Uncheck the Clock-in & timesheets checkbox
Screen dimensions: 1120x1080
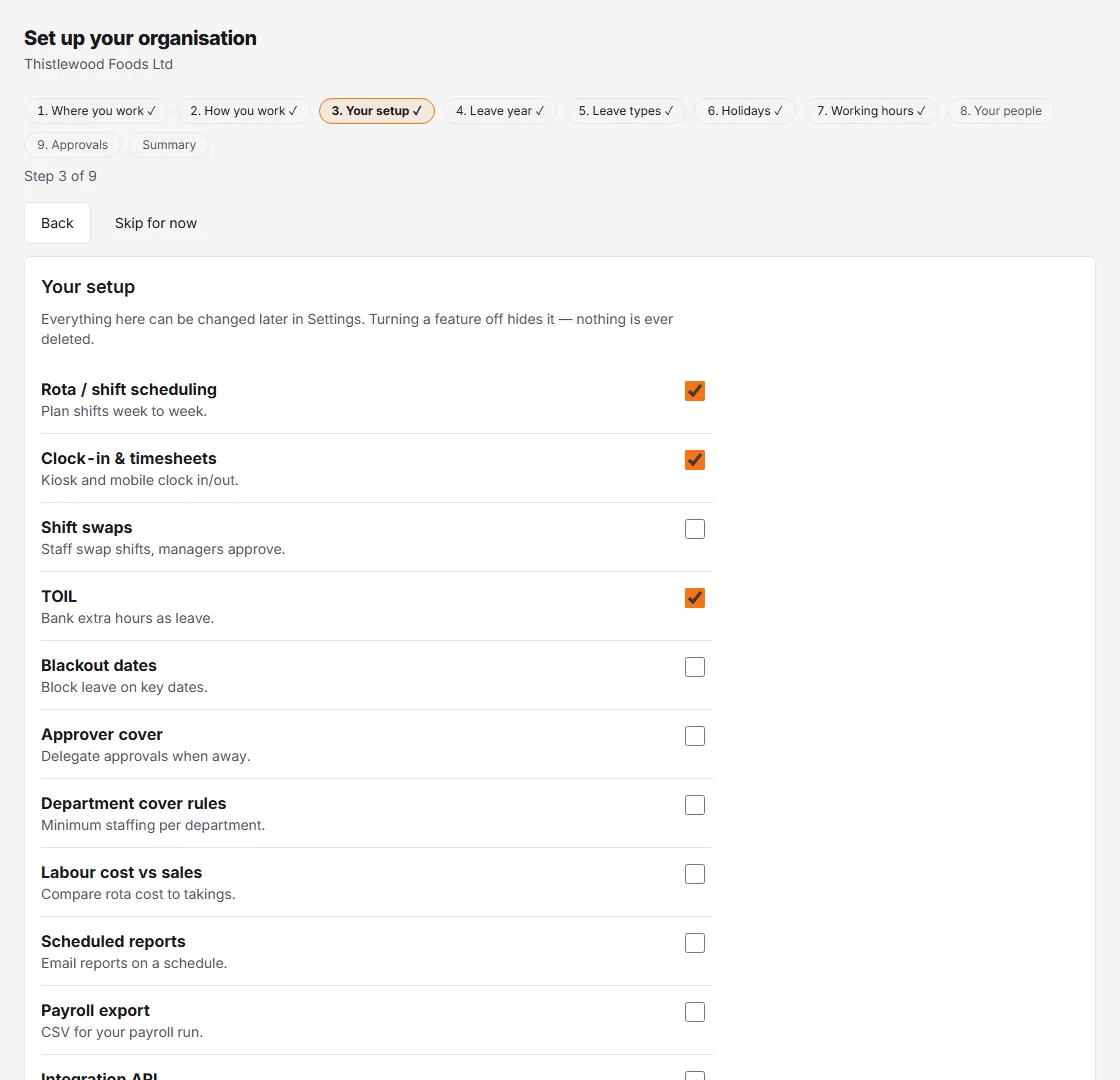(694, 460)
